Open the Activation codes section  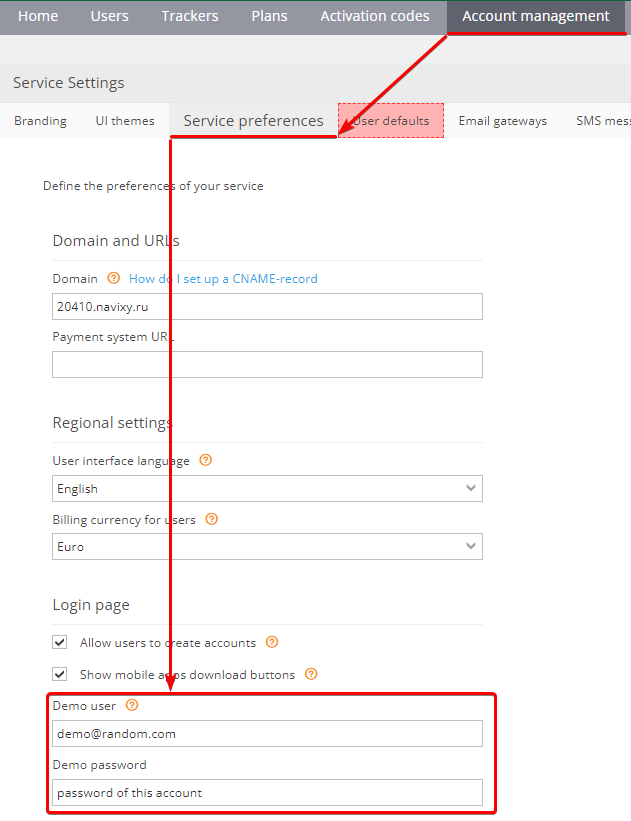pos(375,16)
